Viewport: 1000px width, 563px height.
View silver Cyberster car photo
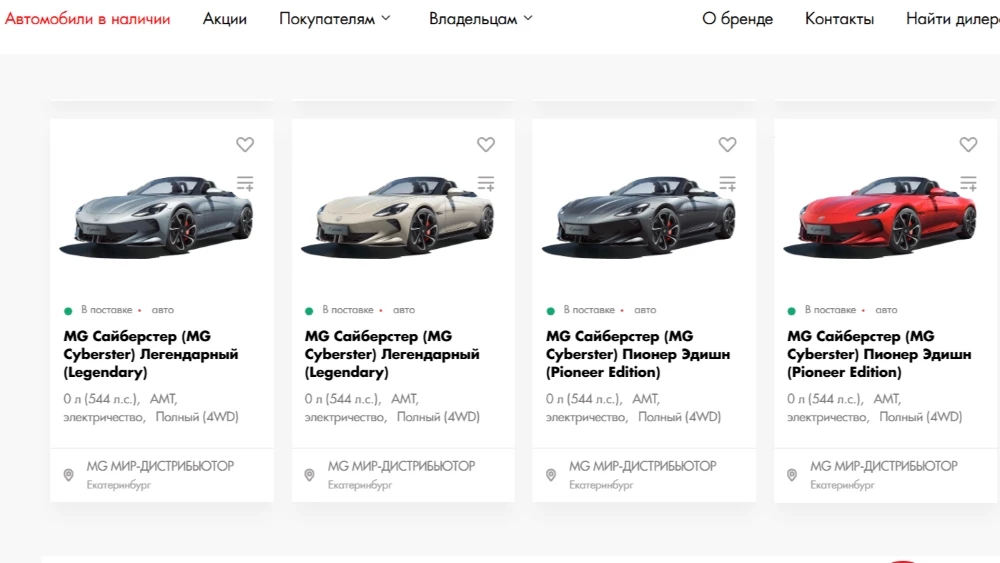point(157,217)
